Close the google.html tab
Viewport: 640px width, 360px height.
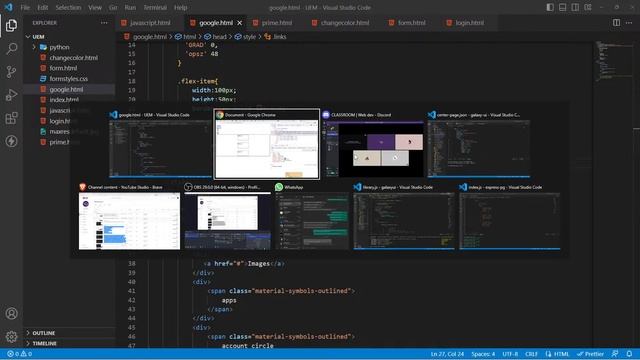(x=240, y=23)
